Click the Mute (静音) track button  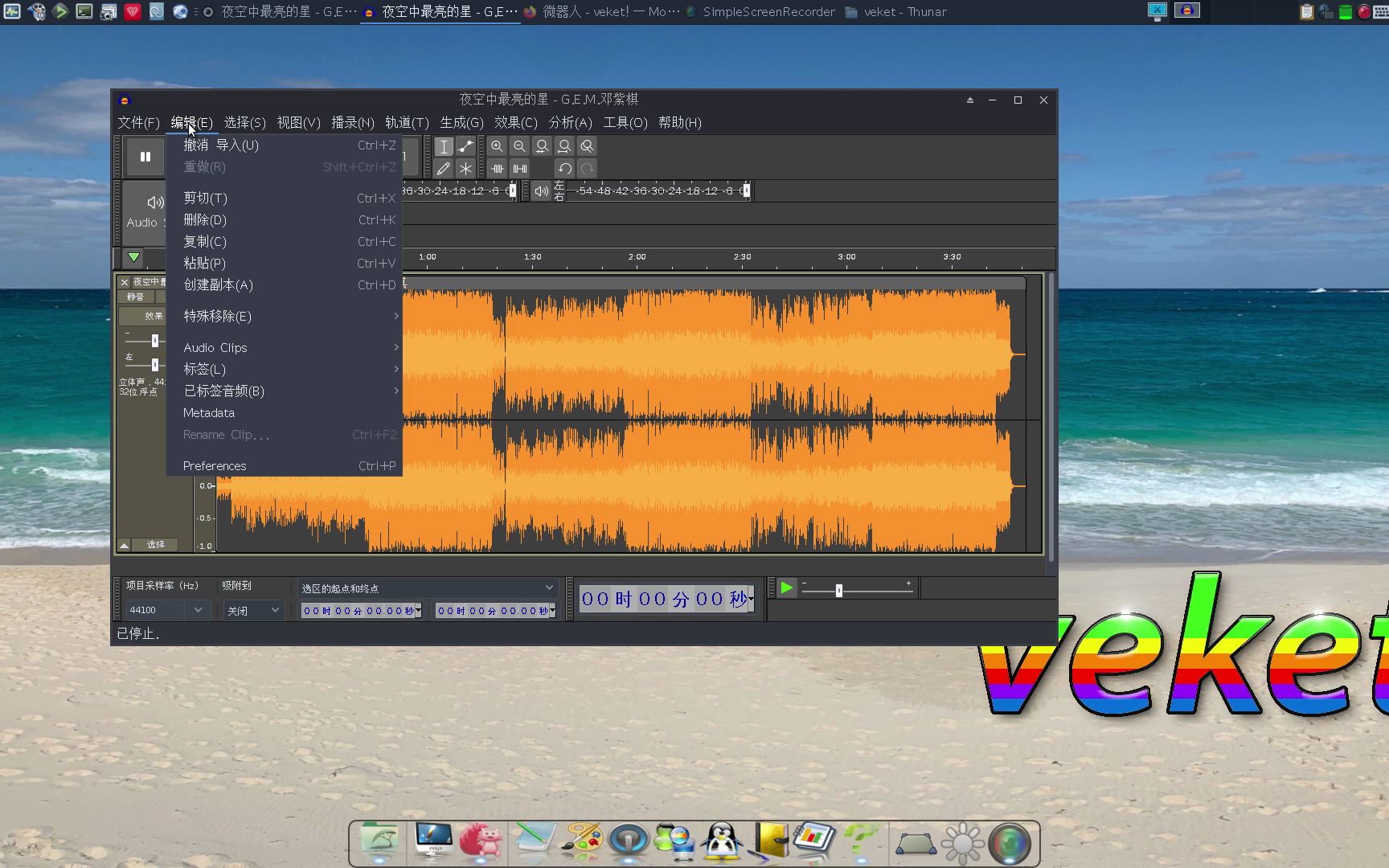[x=136, y=297]
